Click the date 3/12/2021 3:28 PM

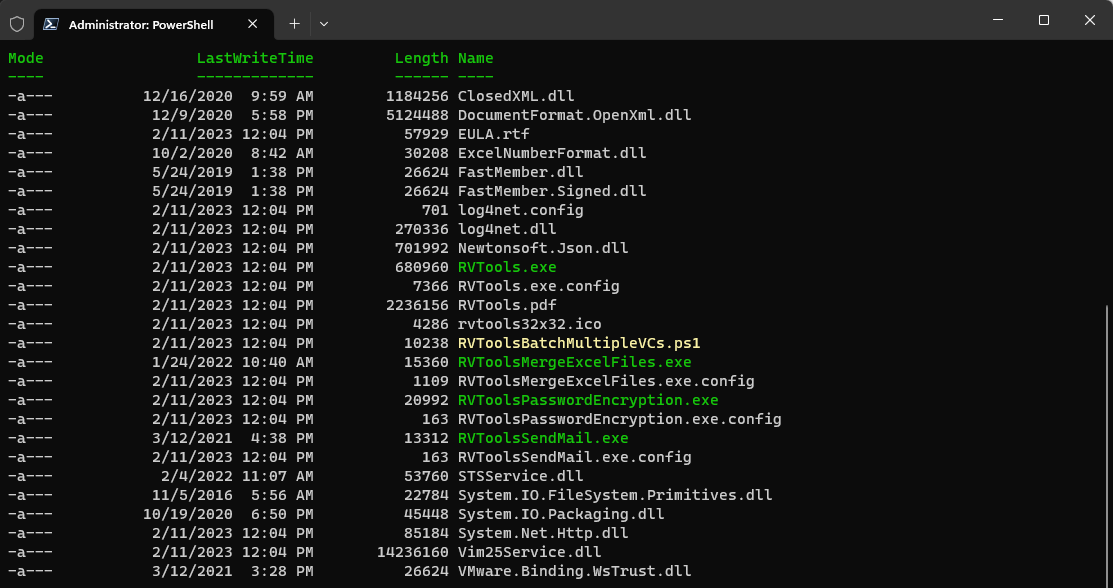pos(232,572)
